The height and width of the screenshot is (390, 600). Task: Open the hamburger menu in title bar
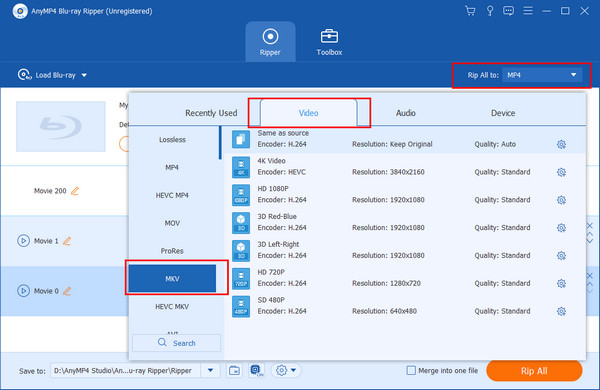(x=528, y=11)
